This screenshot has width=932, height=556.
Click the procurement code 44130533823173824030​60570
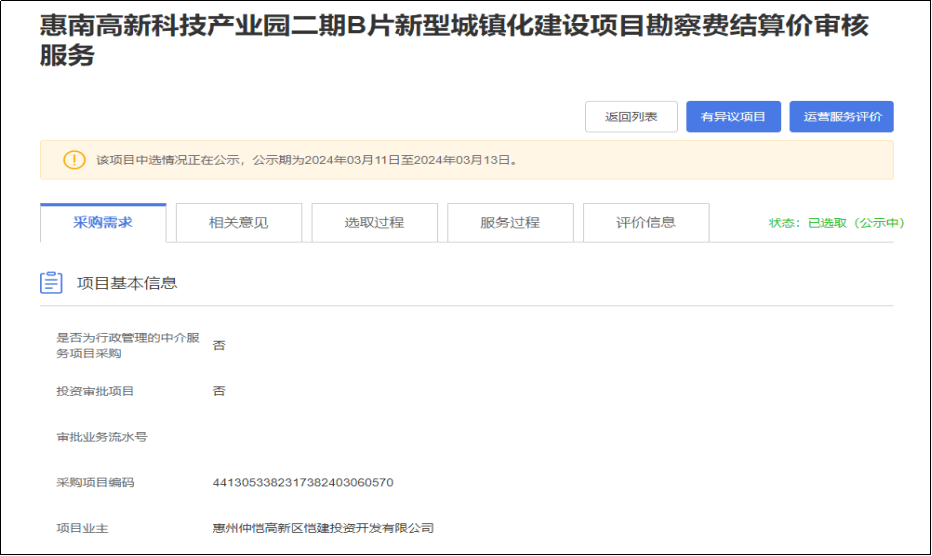tap(303, 482)
